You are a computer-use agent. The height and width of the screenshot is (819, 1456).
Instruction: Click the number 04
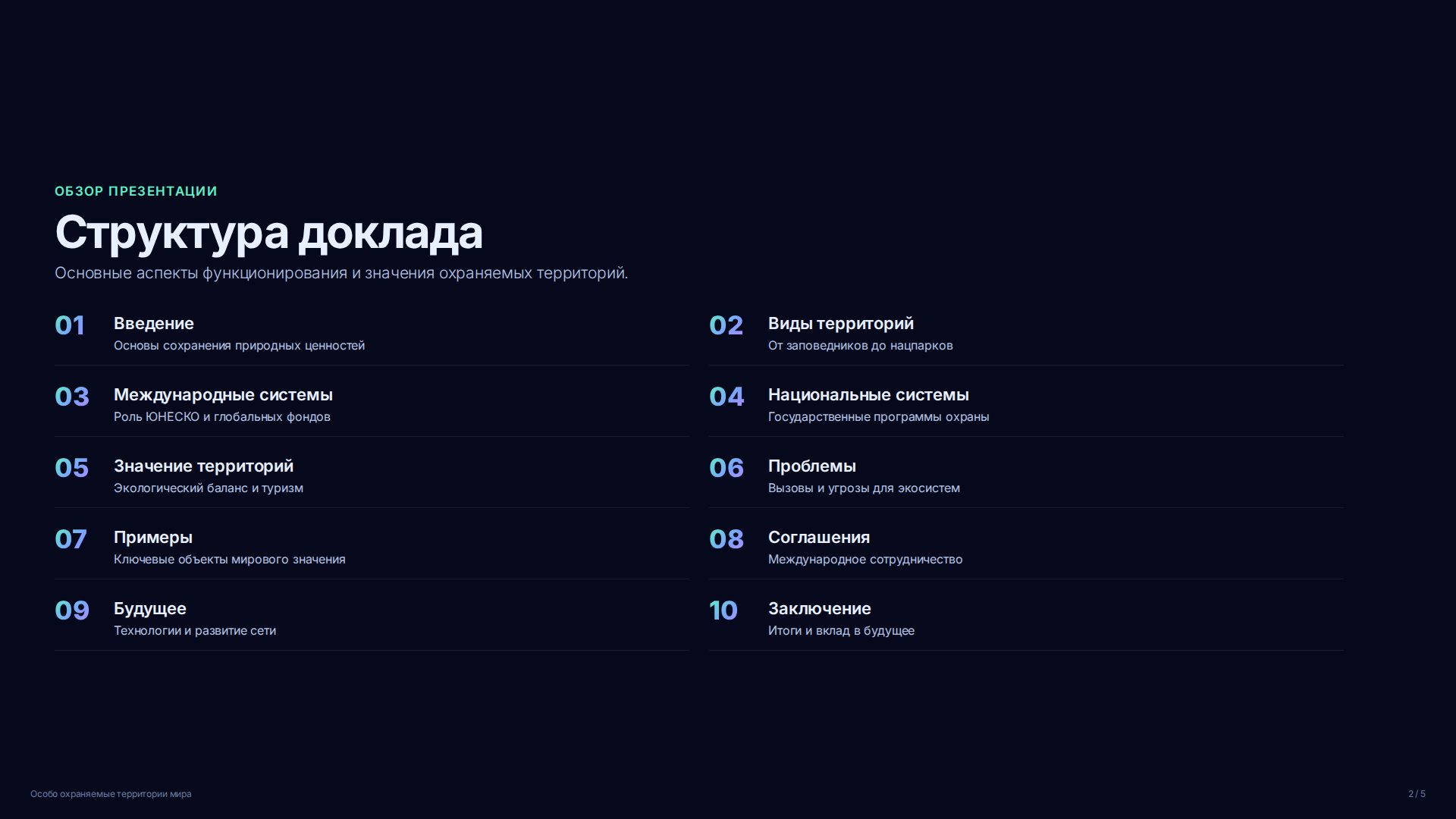[726, 397]
